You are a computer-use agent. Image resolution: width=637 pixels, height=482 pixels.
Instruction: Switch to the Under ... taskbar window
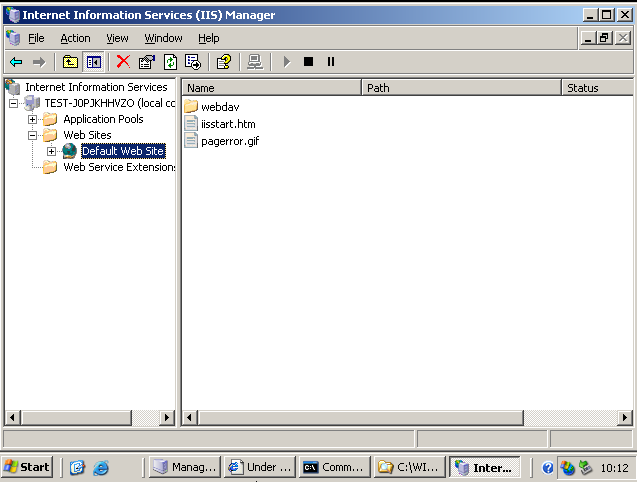coord(260,467)
